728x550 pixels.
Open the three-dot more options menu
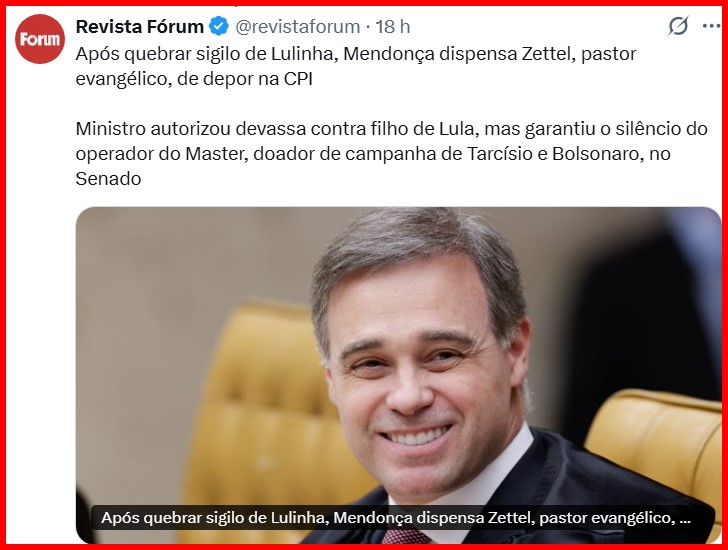tap(711, 26)
